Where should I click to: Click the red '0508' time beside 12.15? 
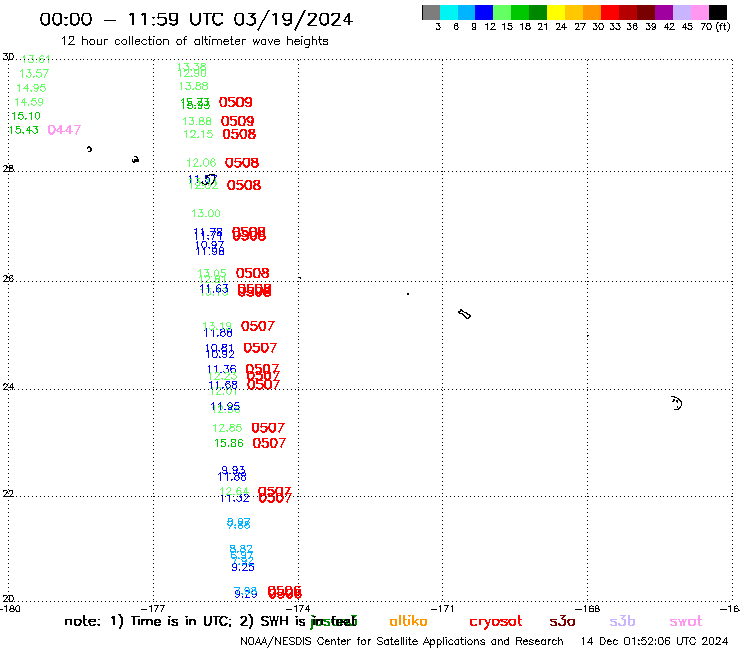tap(239, 135)
